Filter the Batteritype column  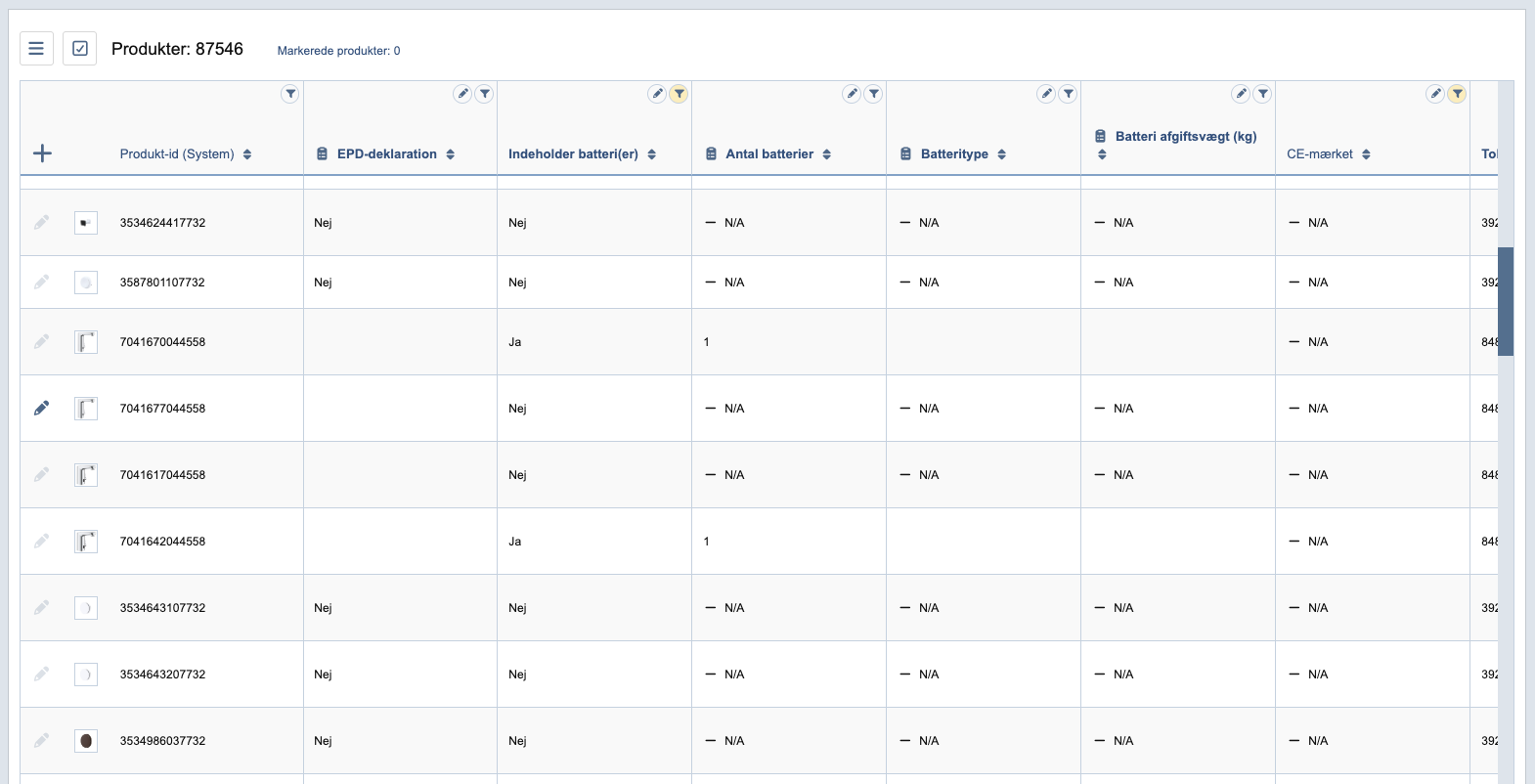tap(1069, 94)
